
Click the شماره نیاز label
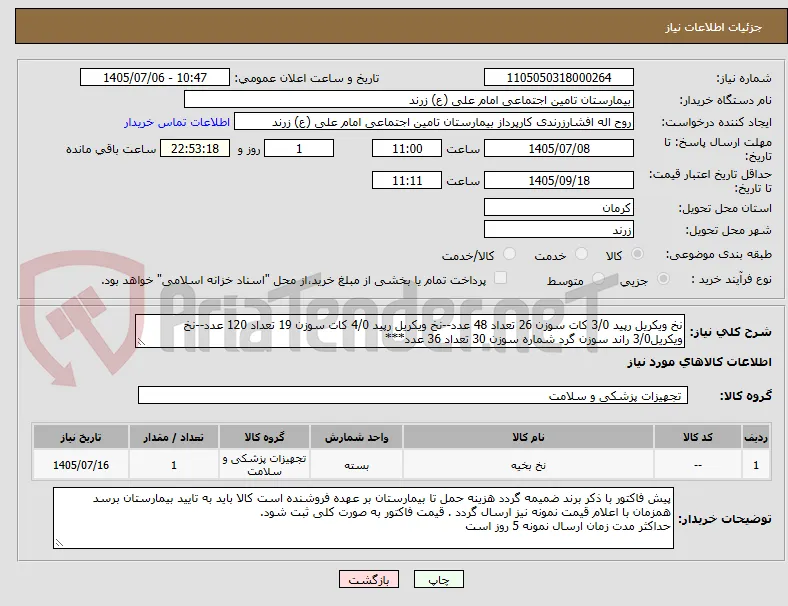tap(744, 78)
